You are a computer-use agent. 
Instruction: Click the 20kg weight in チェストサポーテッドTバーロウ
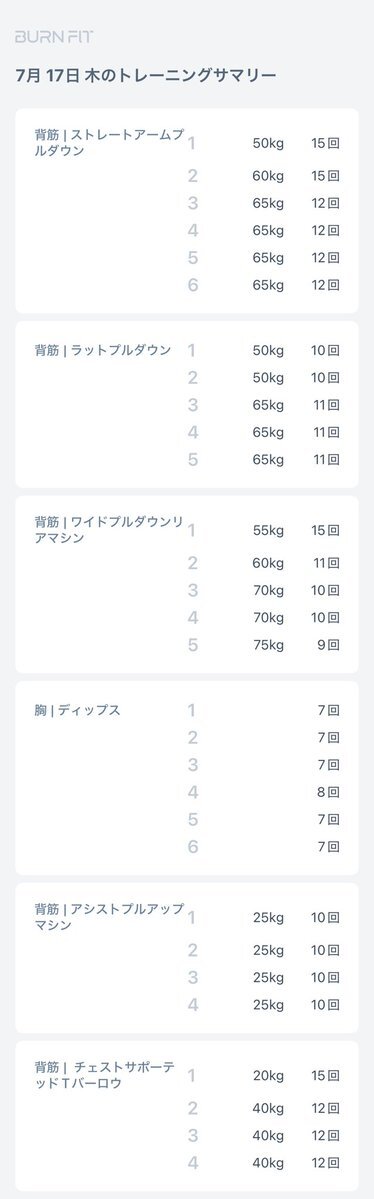[268, 1075]
